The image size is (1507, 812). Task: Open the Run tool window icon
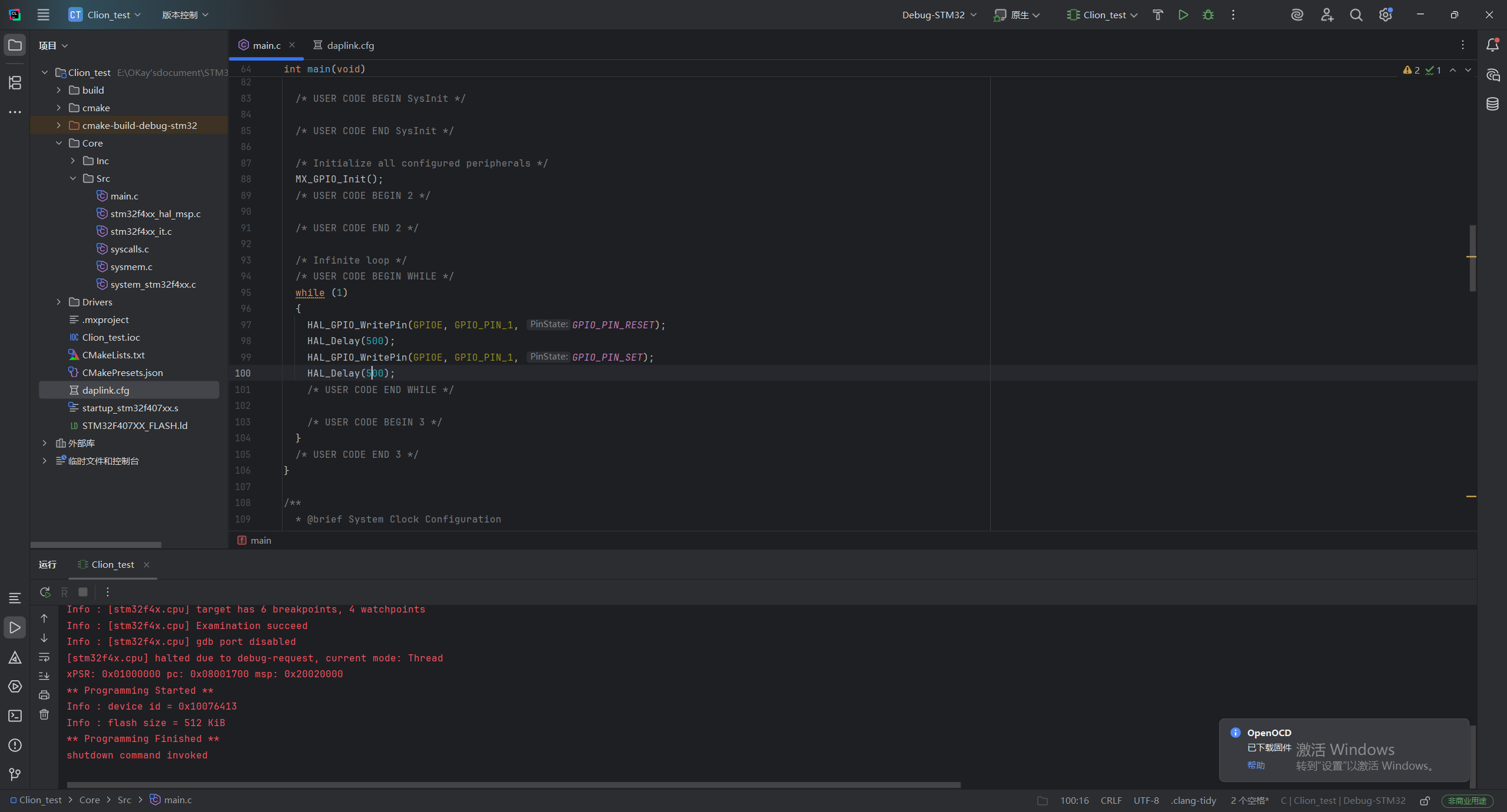tap(15, 628)
